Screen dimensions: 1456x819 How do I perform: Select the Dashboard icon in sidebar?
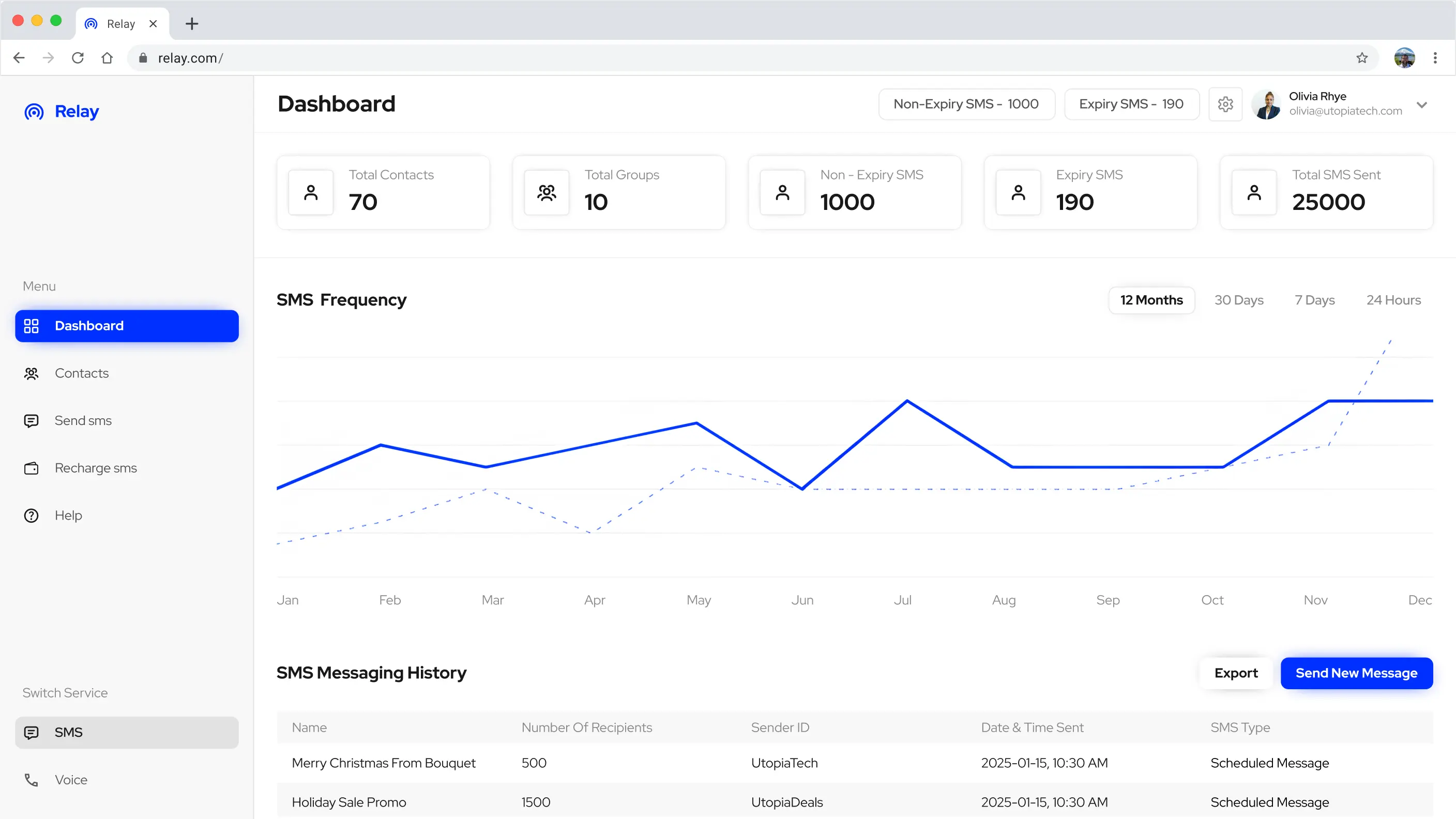[32, 326]
